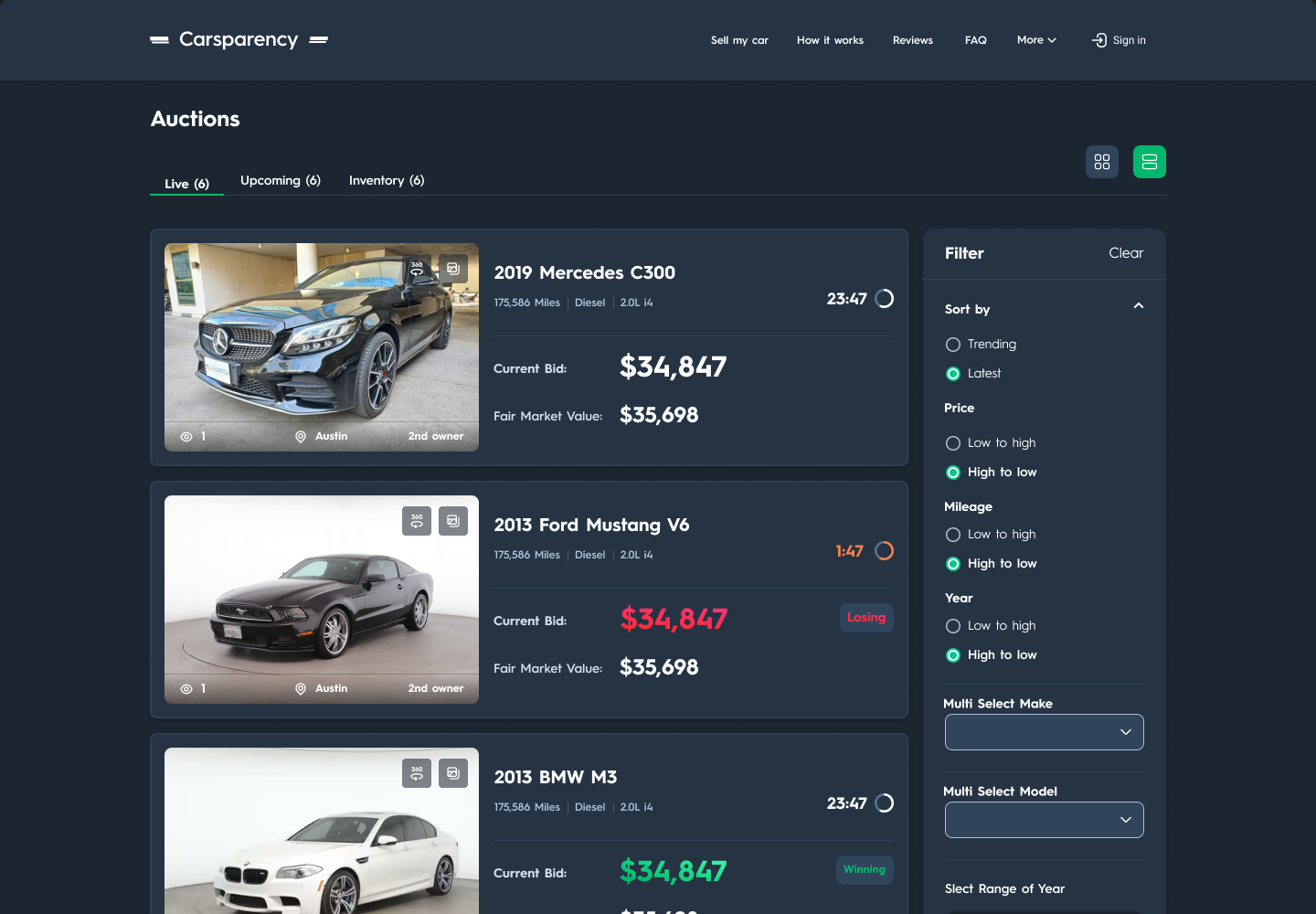Open 360 view on Ford Mustang photo

click(417, 521)
